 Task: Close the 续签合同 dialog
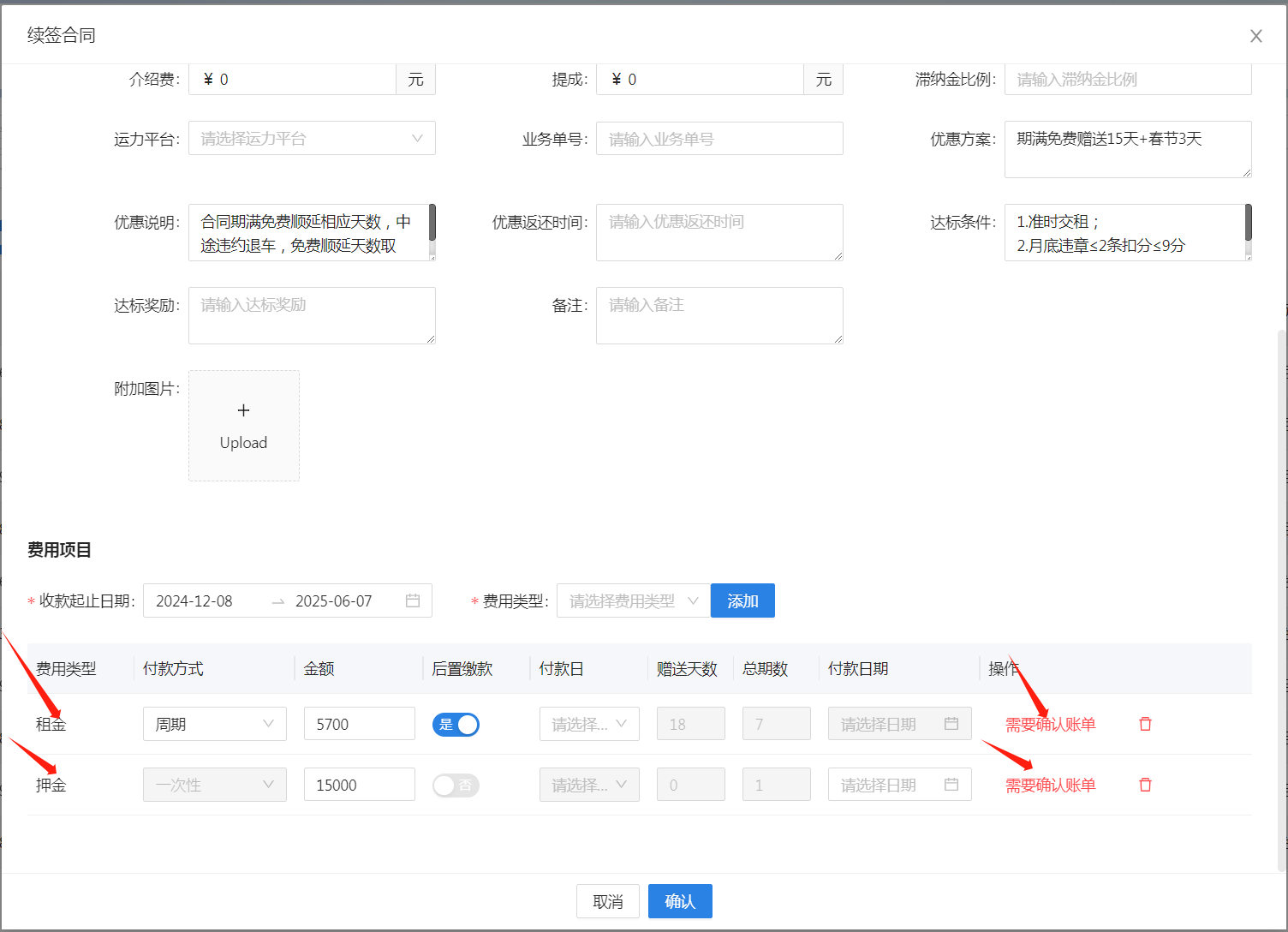tap(1255, 36)
